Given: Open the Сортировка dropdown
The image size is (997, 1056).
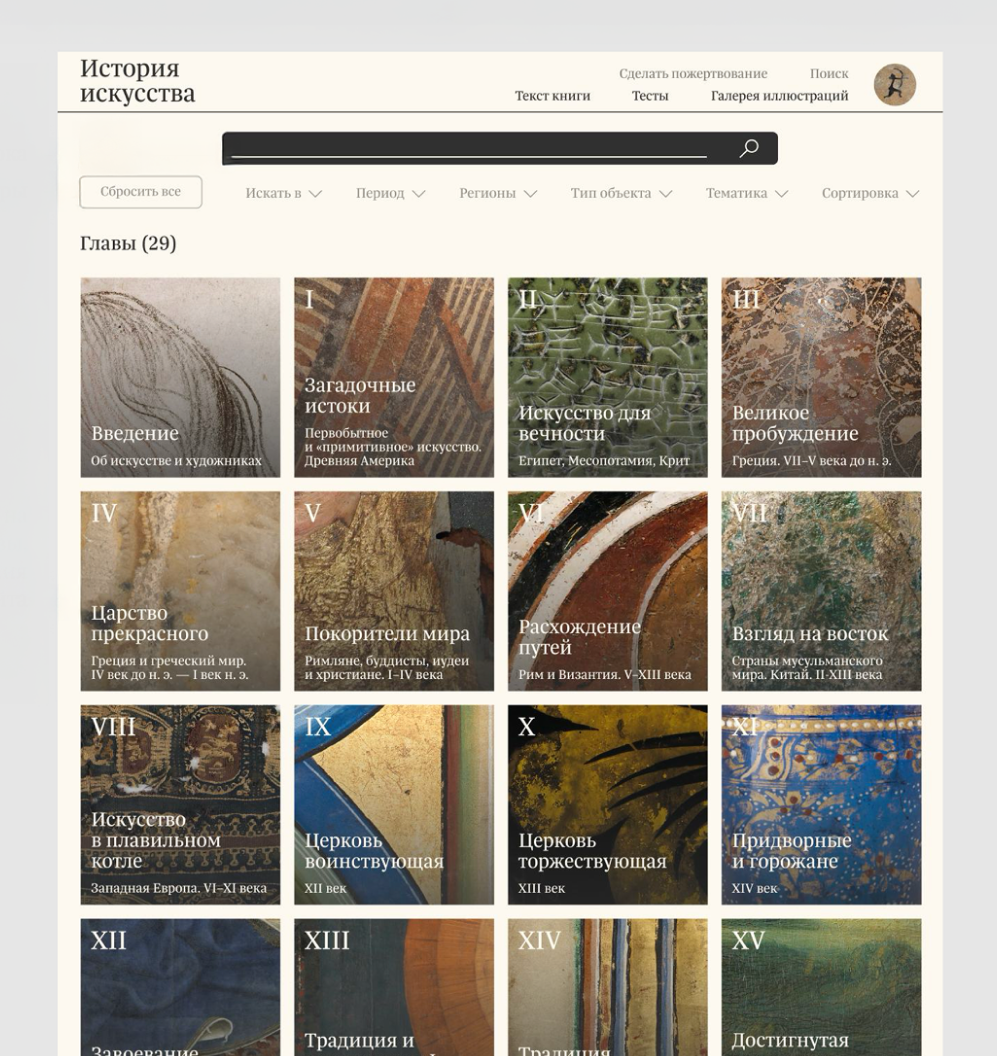Looking at the screenshot, I should [870, 193].
